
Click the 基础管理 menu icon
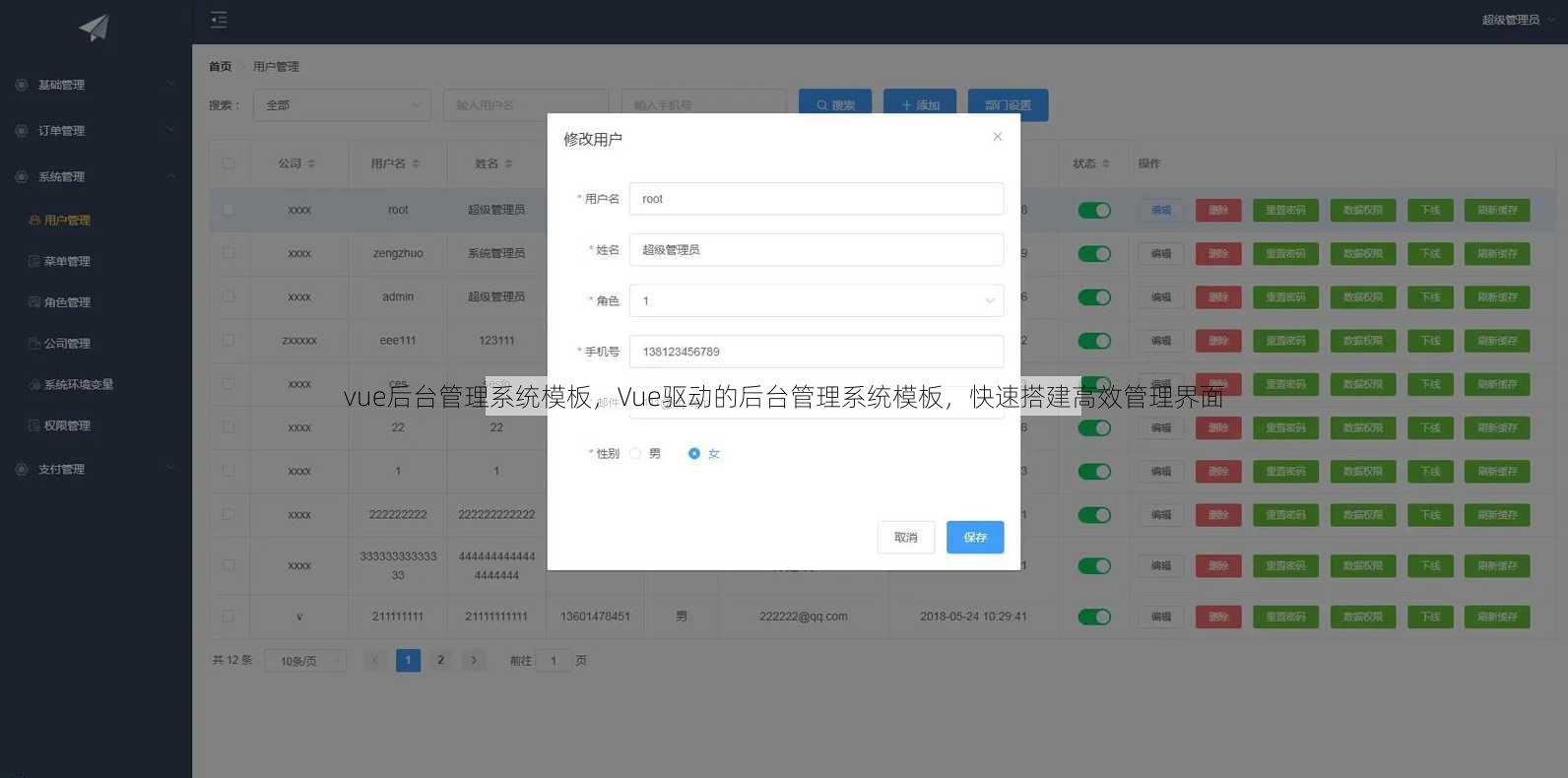22,85
